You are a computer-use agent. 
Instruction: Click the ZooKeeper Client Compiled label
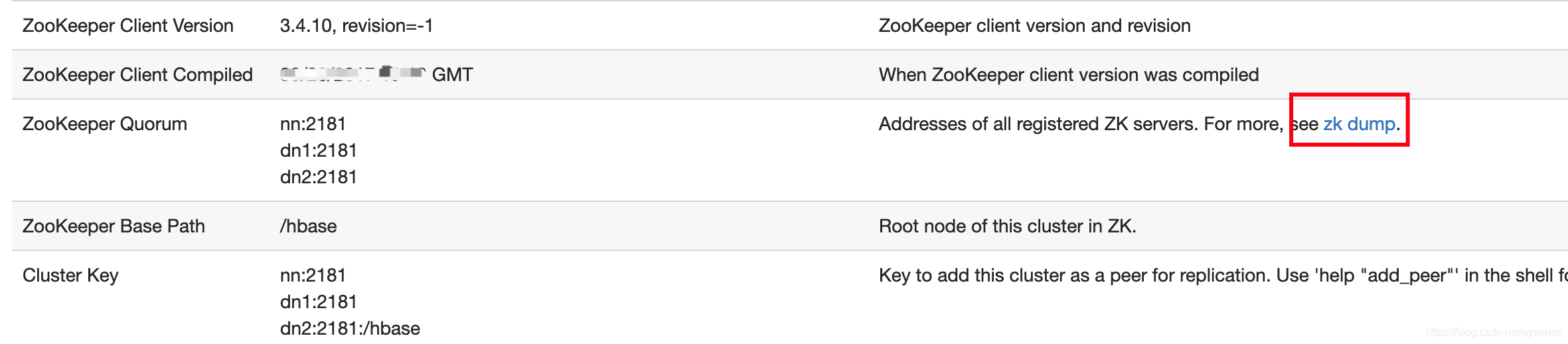tap(137, 75)
